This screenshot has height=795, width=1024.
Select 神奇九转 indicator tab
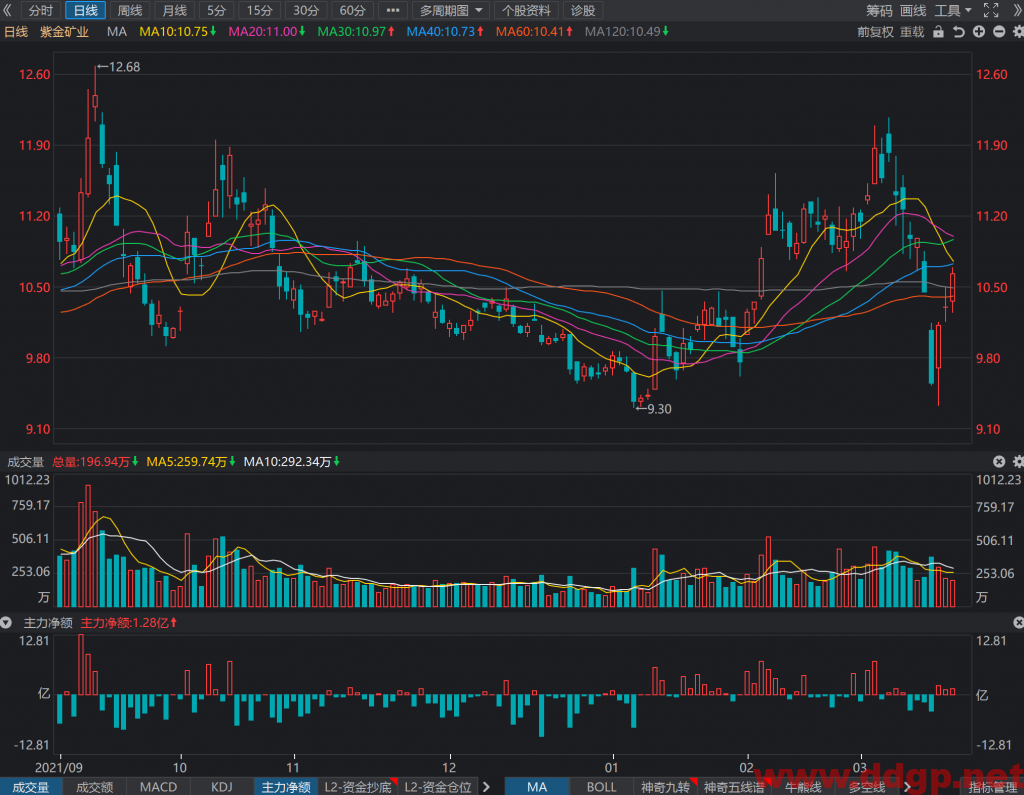point(665,787)
